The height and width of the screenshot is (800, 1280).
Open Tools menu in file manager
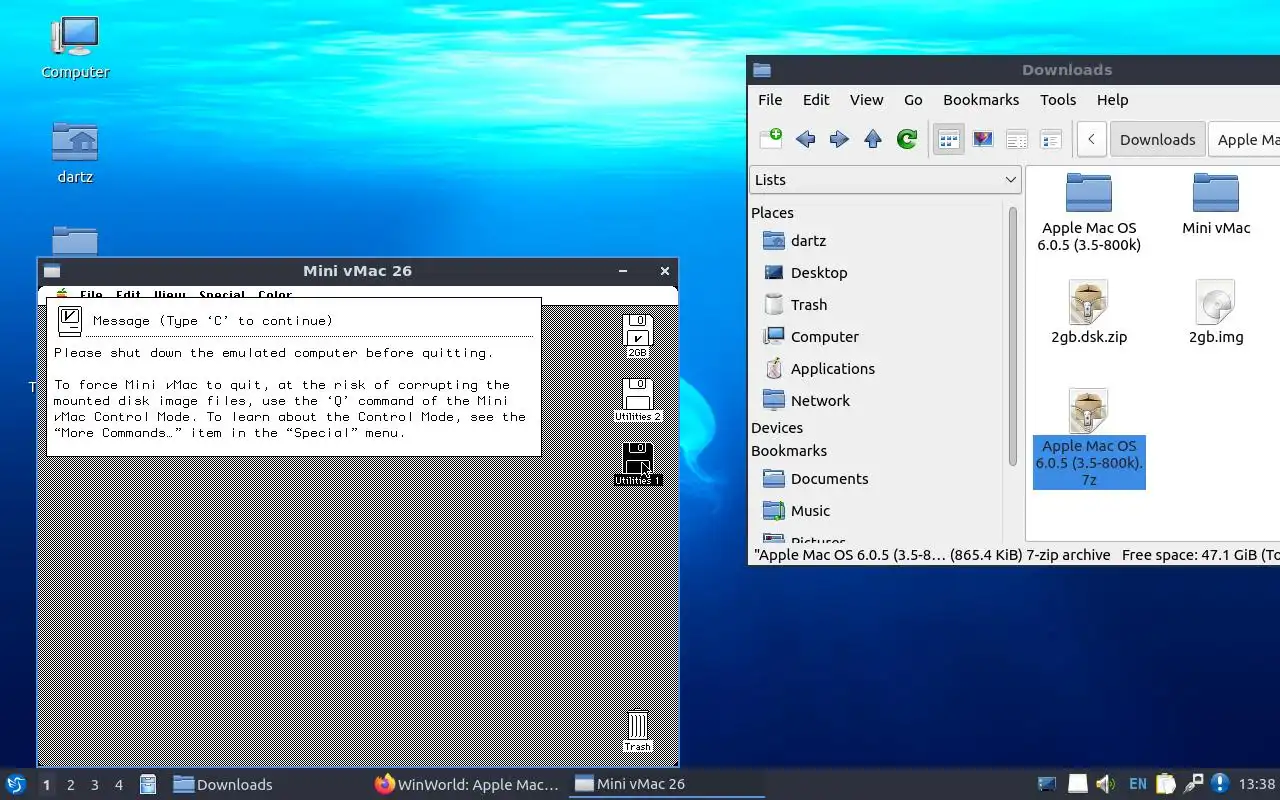tap(1058, 99)
